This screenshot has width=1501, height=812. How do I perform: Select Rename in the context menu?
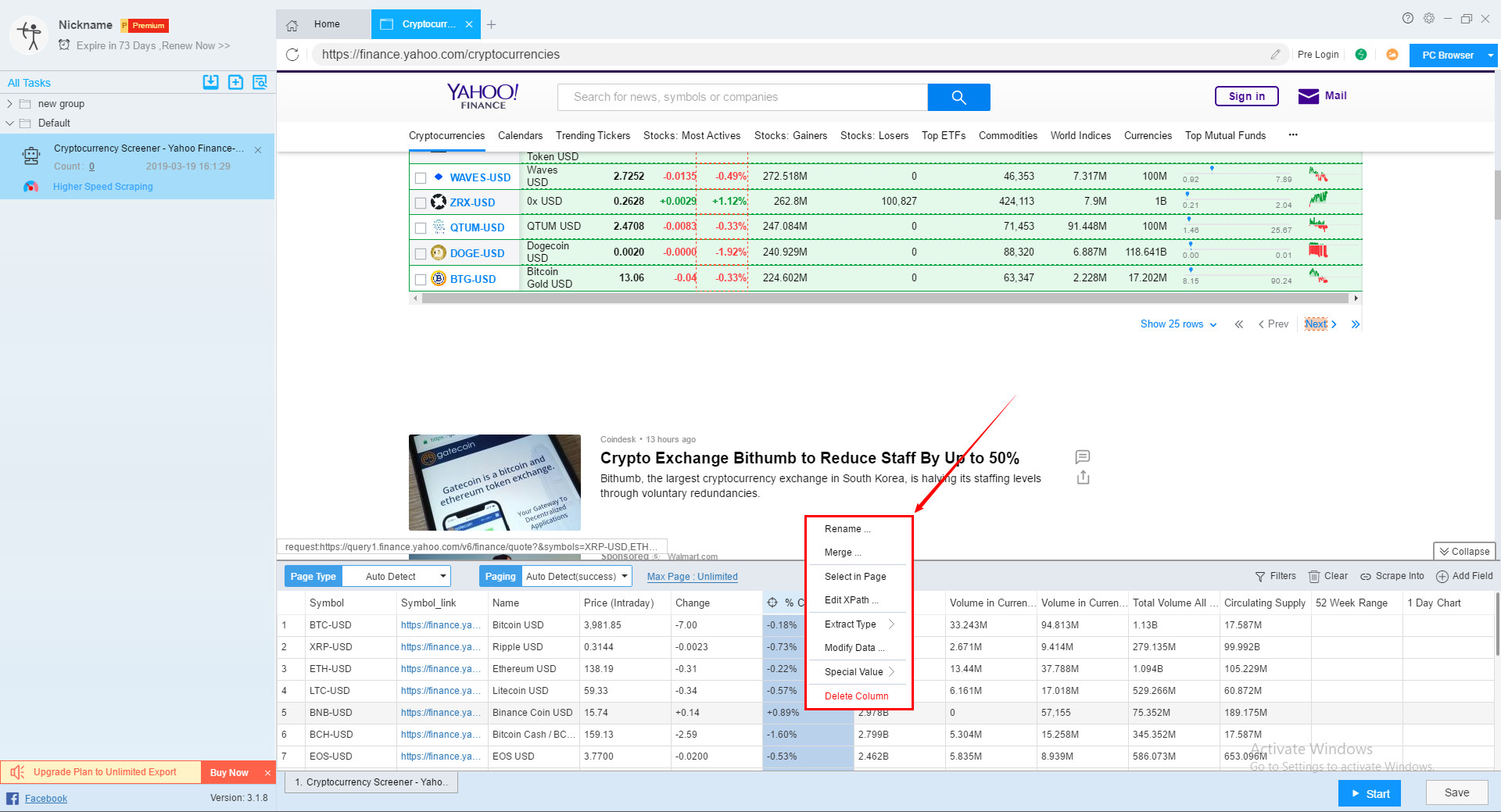click(847, 529)
